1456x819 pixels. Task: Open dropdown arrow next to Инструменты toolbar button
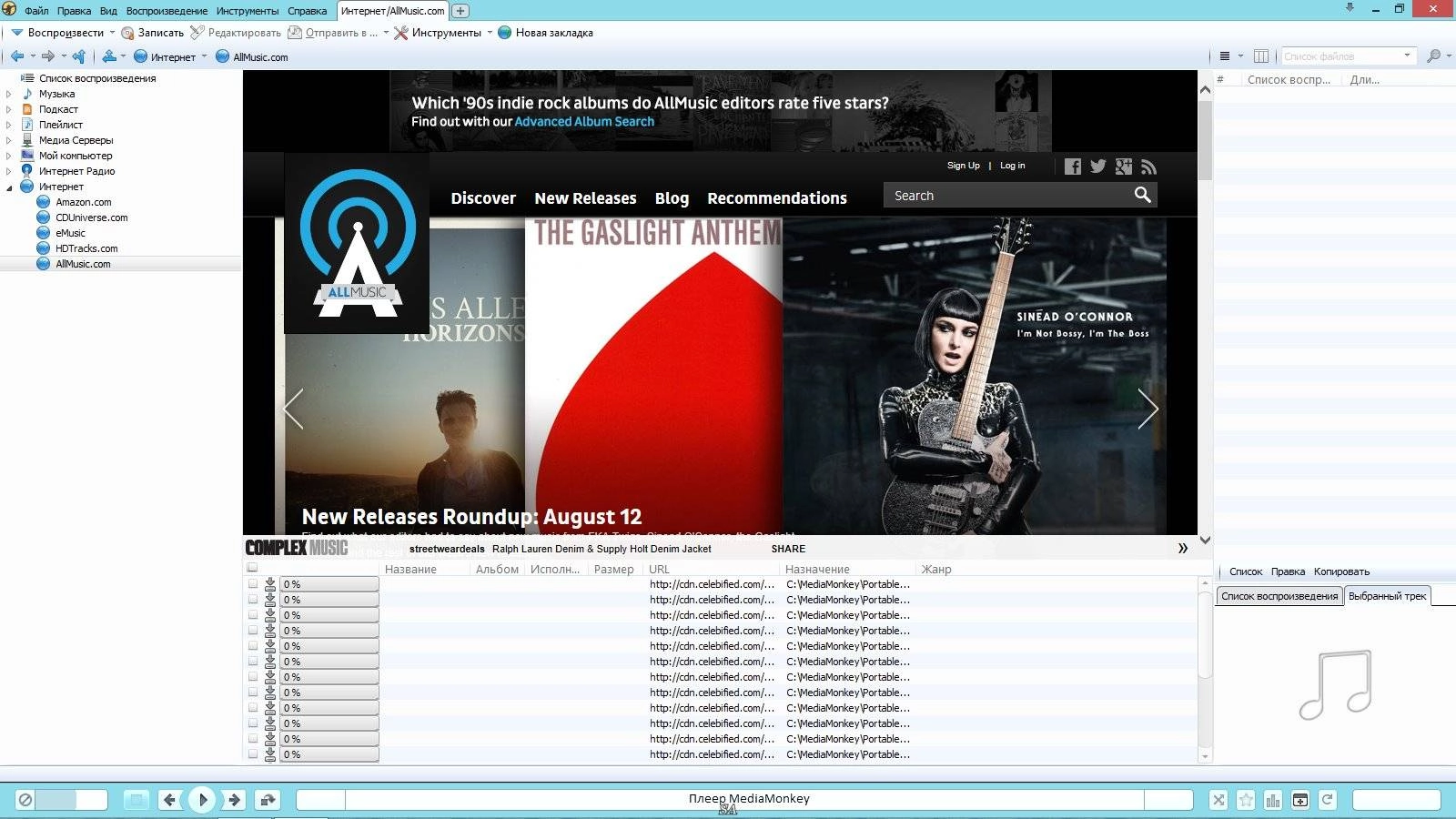(x=490, y=33)
